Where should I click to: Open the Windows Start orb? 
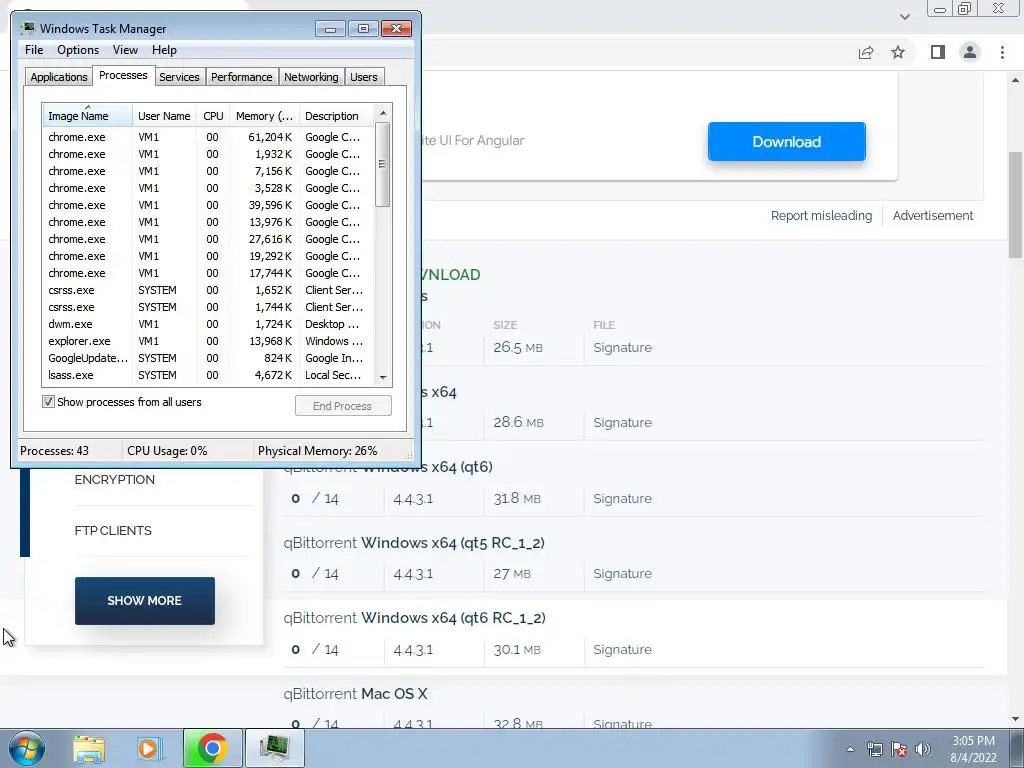(x=27, y=748)
